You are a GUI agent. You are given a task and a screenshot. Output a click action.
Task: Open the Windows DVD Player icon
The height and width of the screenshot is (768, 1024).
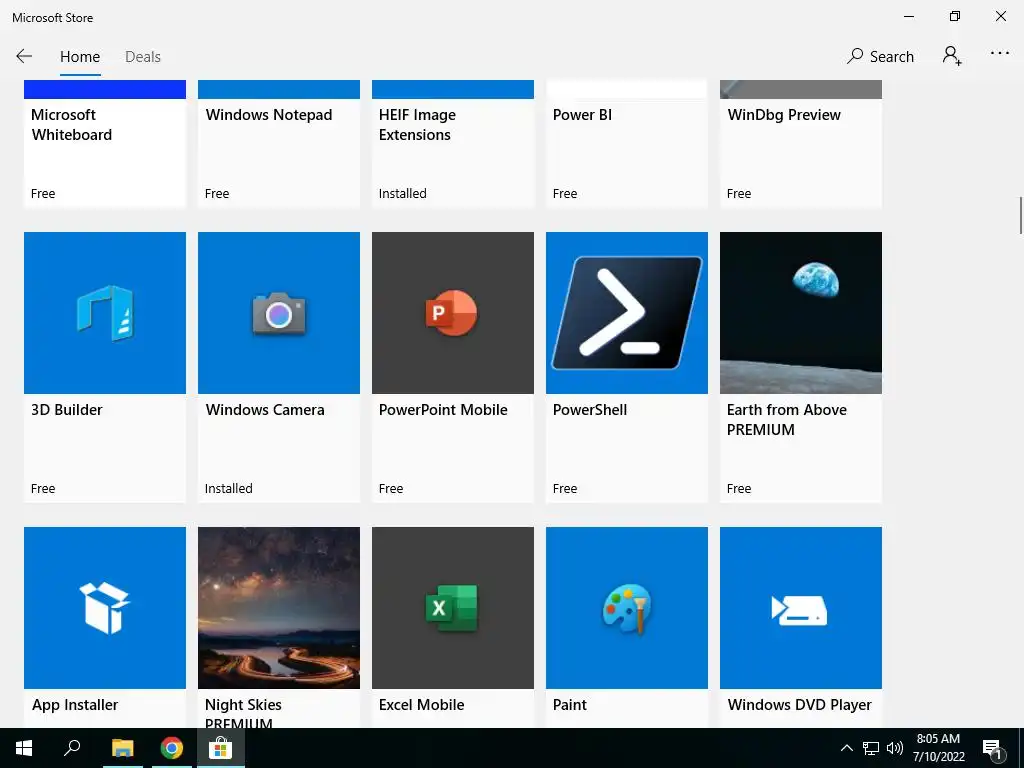(x=801, y=608)
